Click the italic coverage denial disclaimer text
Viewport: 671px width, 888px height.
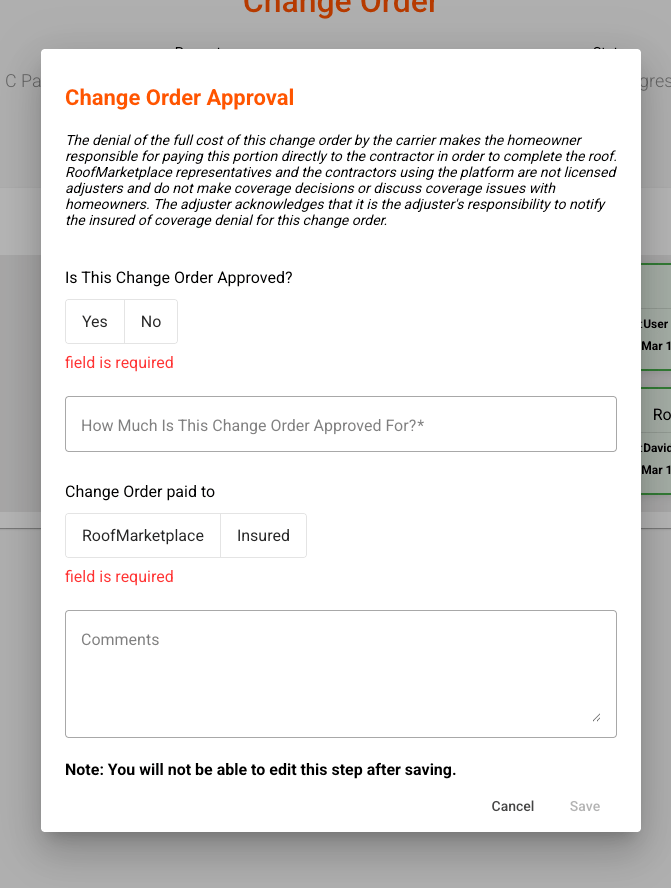coord(340,181)
